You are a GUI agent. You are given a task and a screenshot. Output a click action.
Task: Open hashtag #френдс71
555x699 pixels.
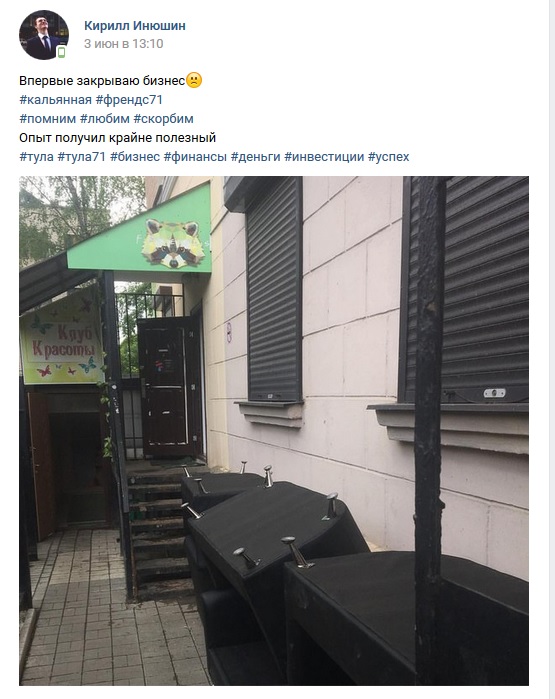click(129, 100)
